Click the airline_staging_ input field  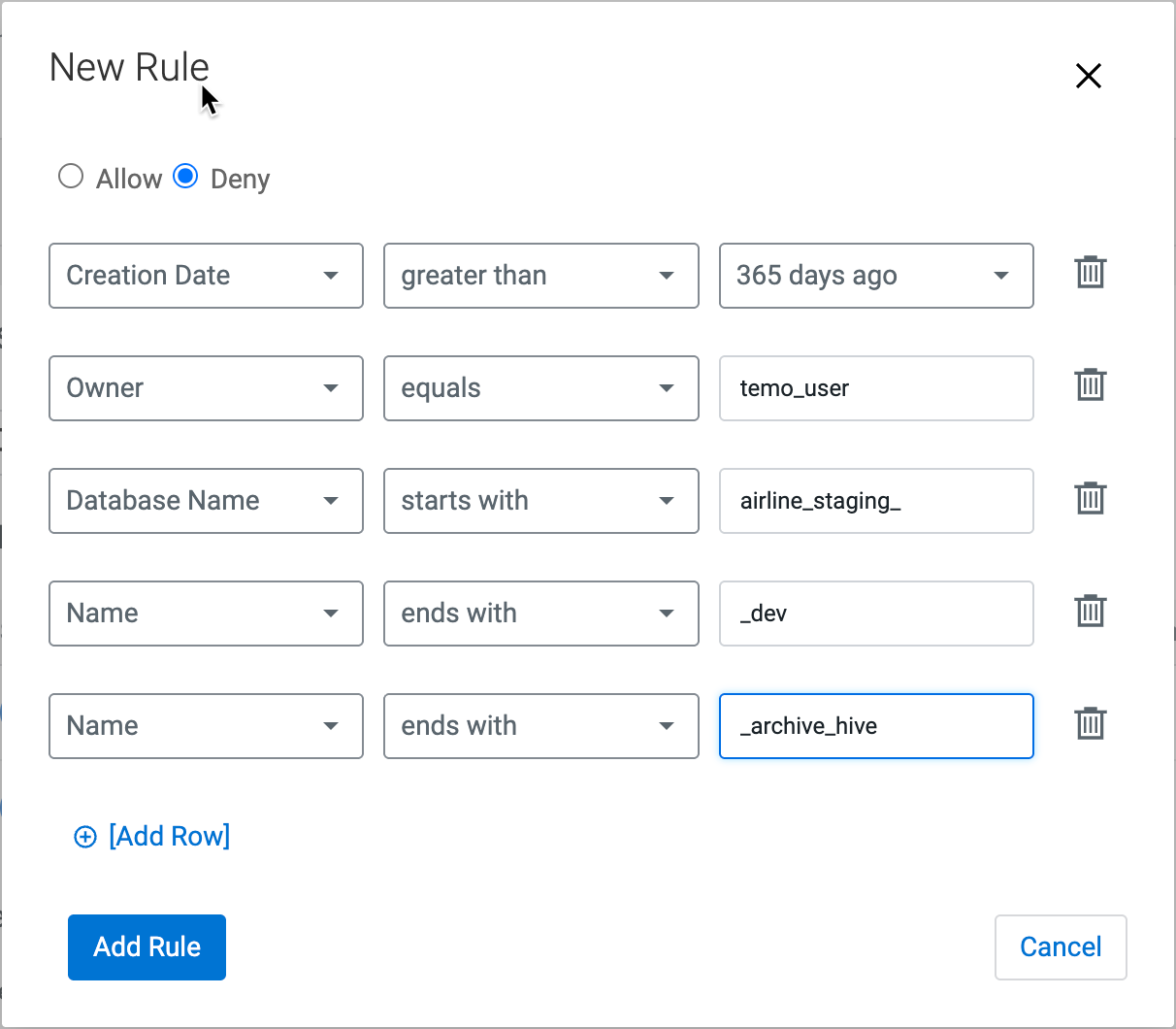click(875, 501)
